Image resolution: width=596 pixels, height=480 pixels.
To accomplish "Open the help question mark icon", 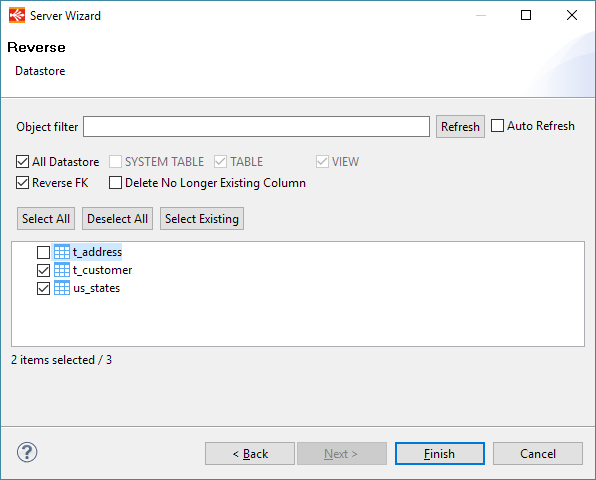I will [27, 452].
